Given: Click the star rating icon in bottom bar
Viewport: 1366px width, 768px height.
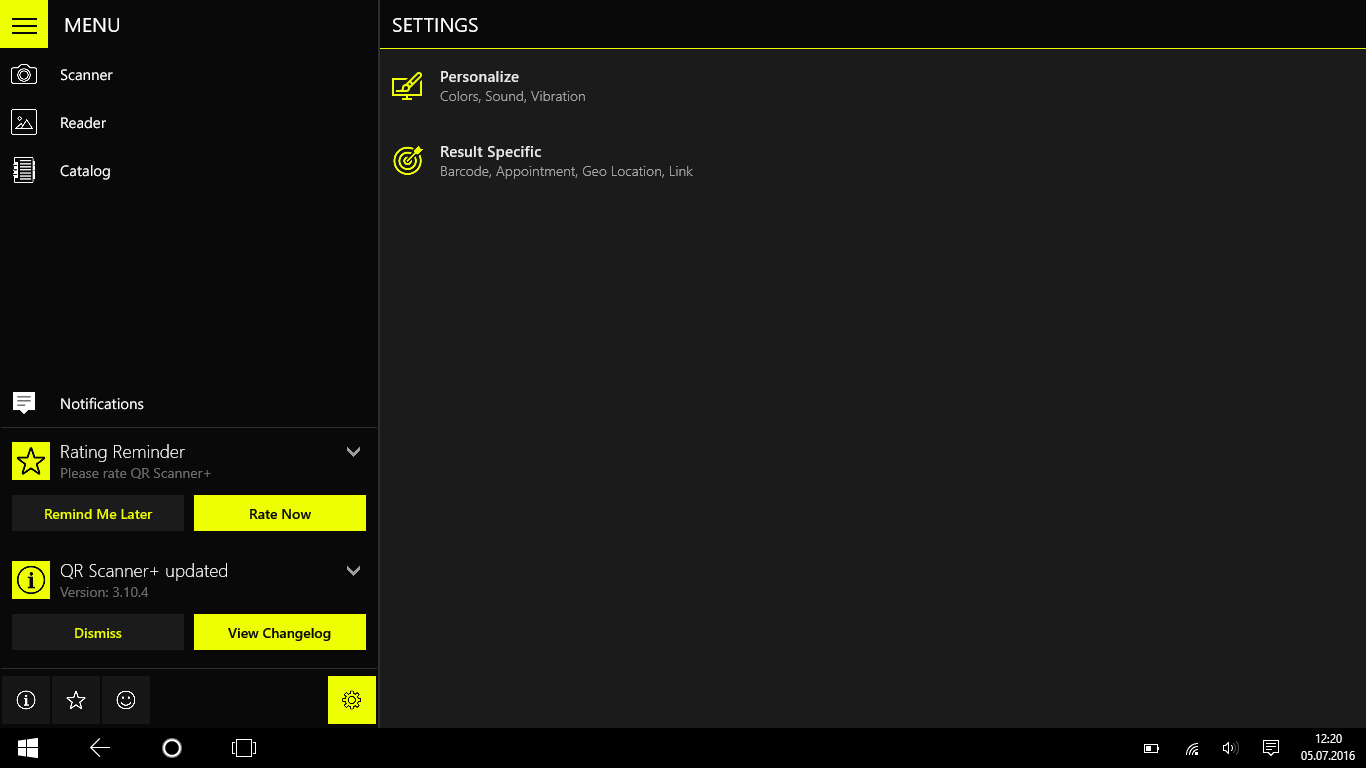Looking at the screenshot, I should point(75,700).
